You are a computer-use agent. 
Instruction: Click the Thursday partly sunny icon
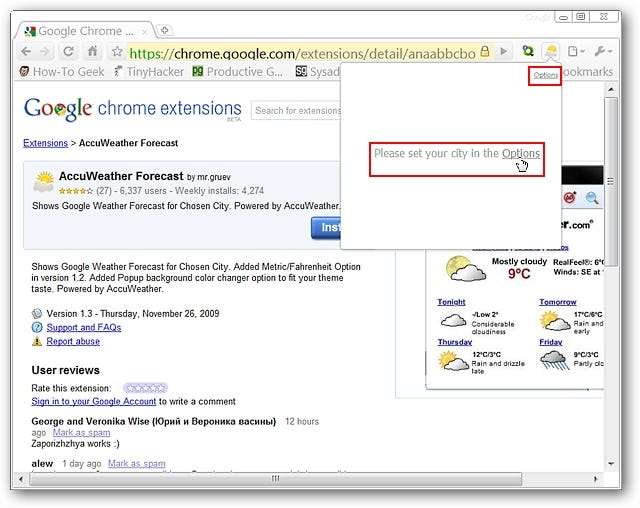(453, 361)
